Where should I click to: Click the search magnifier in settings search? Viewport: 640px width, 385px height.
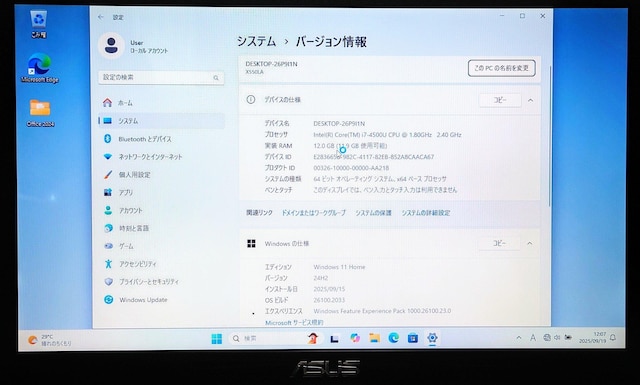[216, 78]
